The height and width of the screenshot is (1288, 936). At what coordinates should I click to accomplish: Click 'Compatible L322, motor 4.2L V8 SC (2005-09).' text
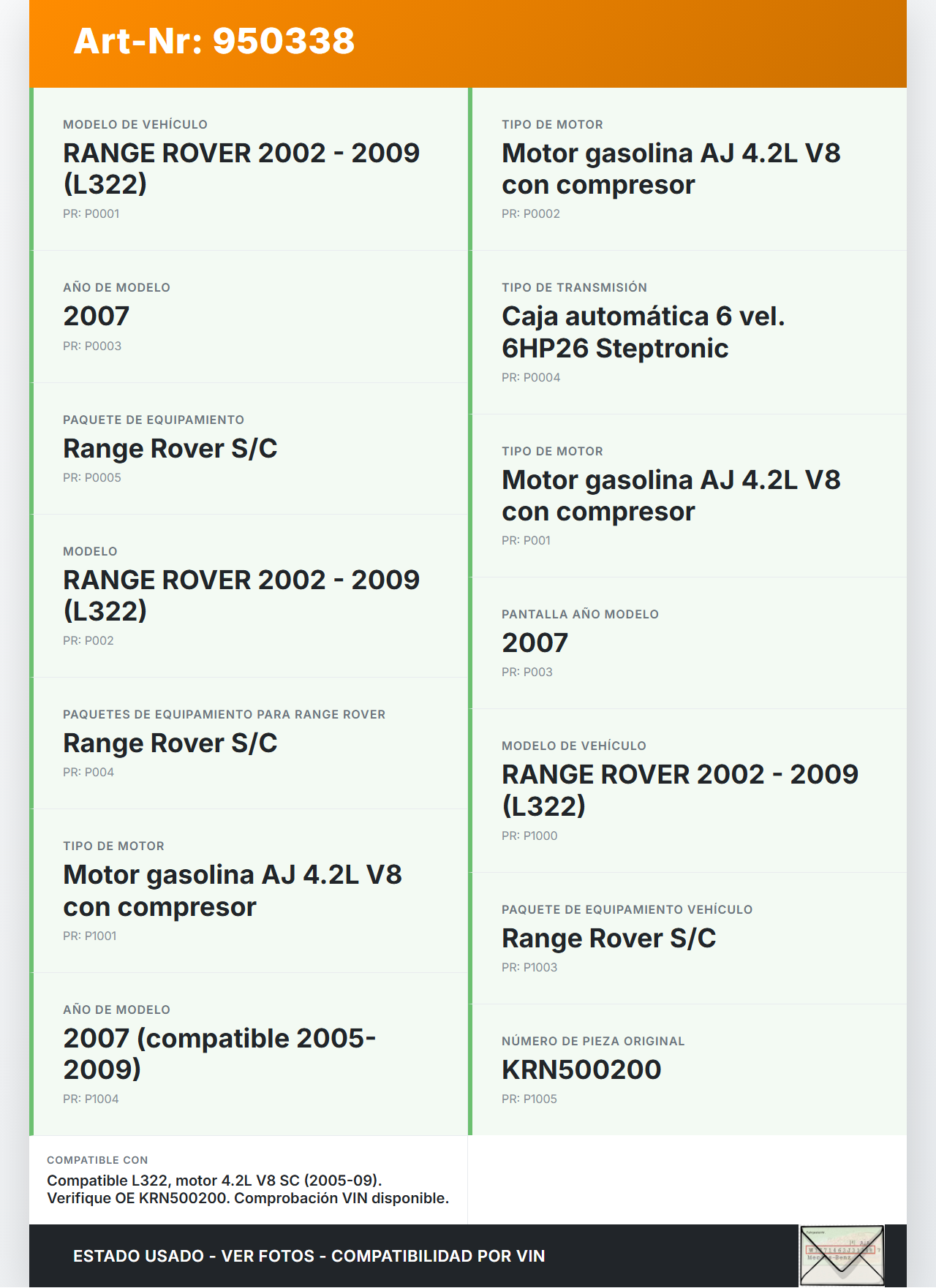(214, 1181)
